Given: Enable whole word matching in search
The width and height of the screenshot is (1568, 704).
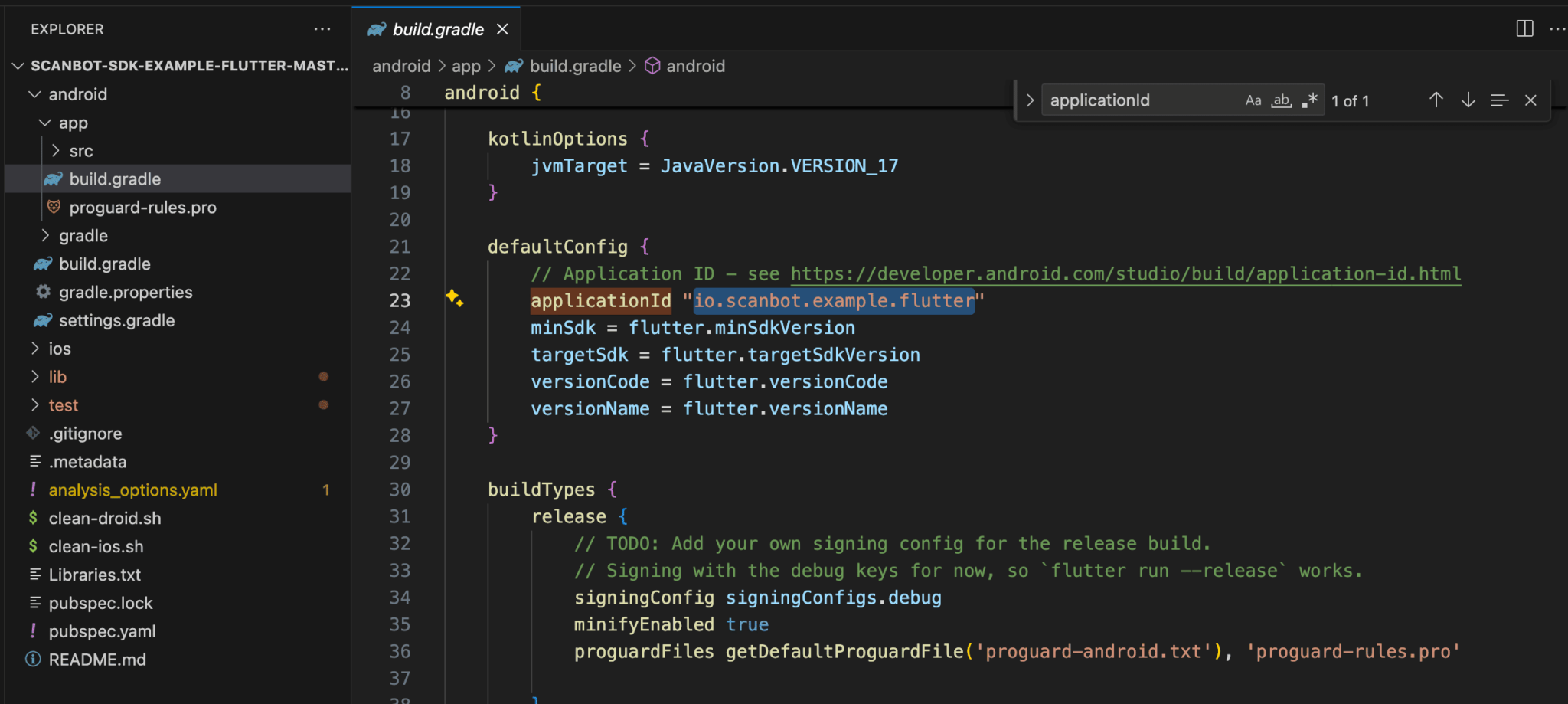Looking at the screenshot, I should [x=1281, y=100].
